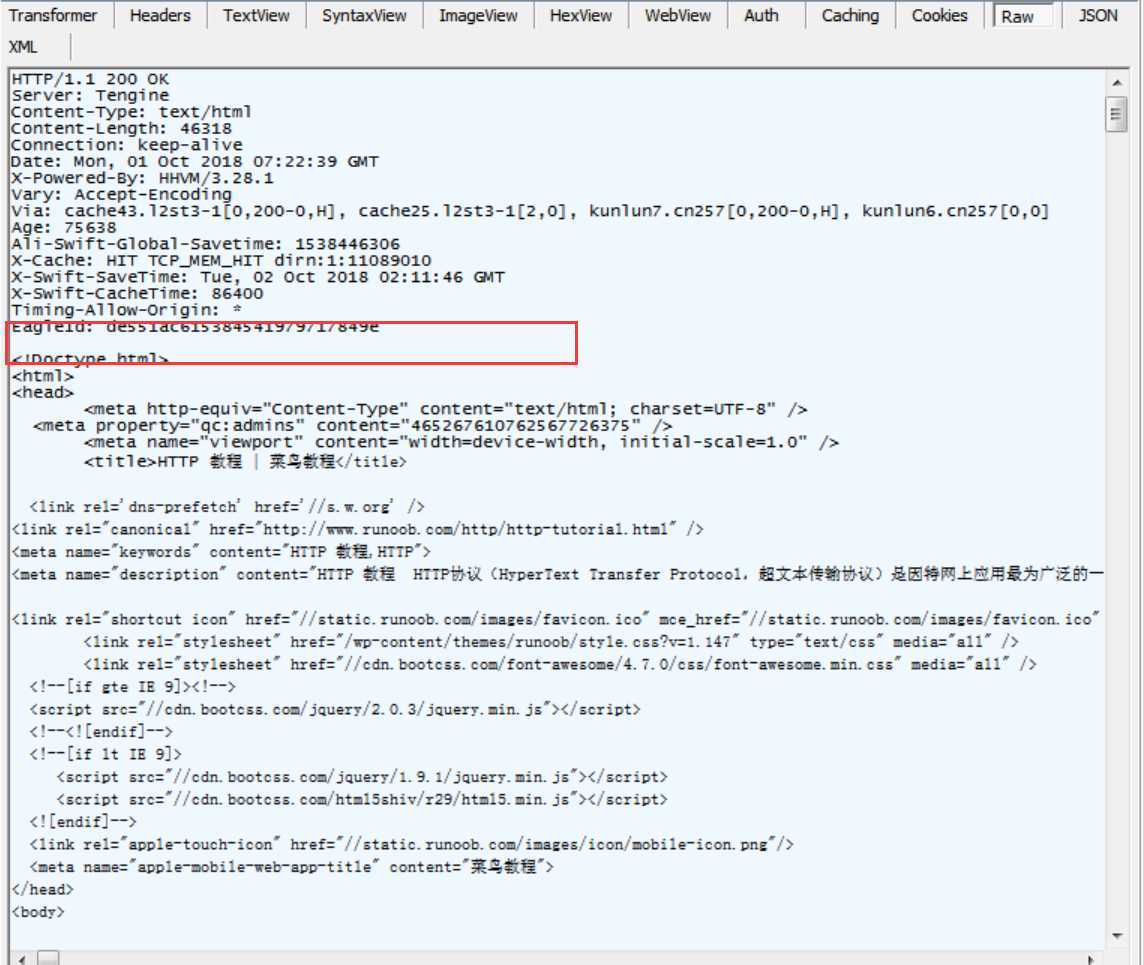Click the meta name 'description' line
1144x965 pixels.
557,574
